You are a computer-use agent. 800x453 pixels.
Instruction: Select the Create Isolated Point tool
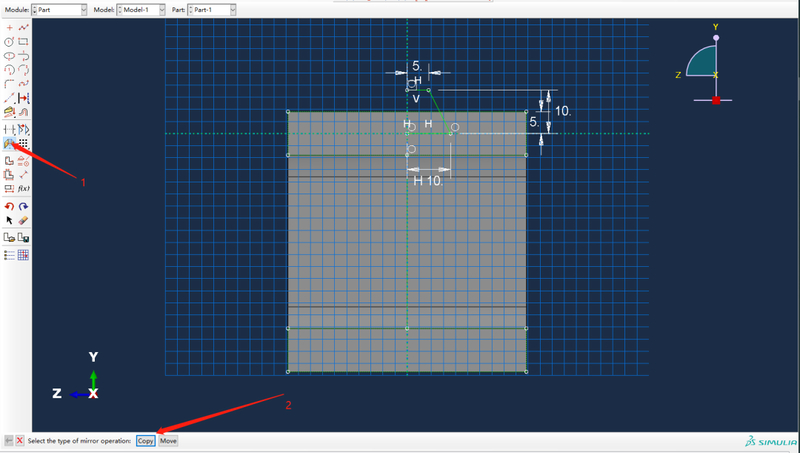coord(9,28)
